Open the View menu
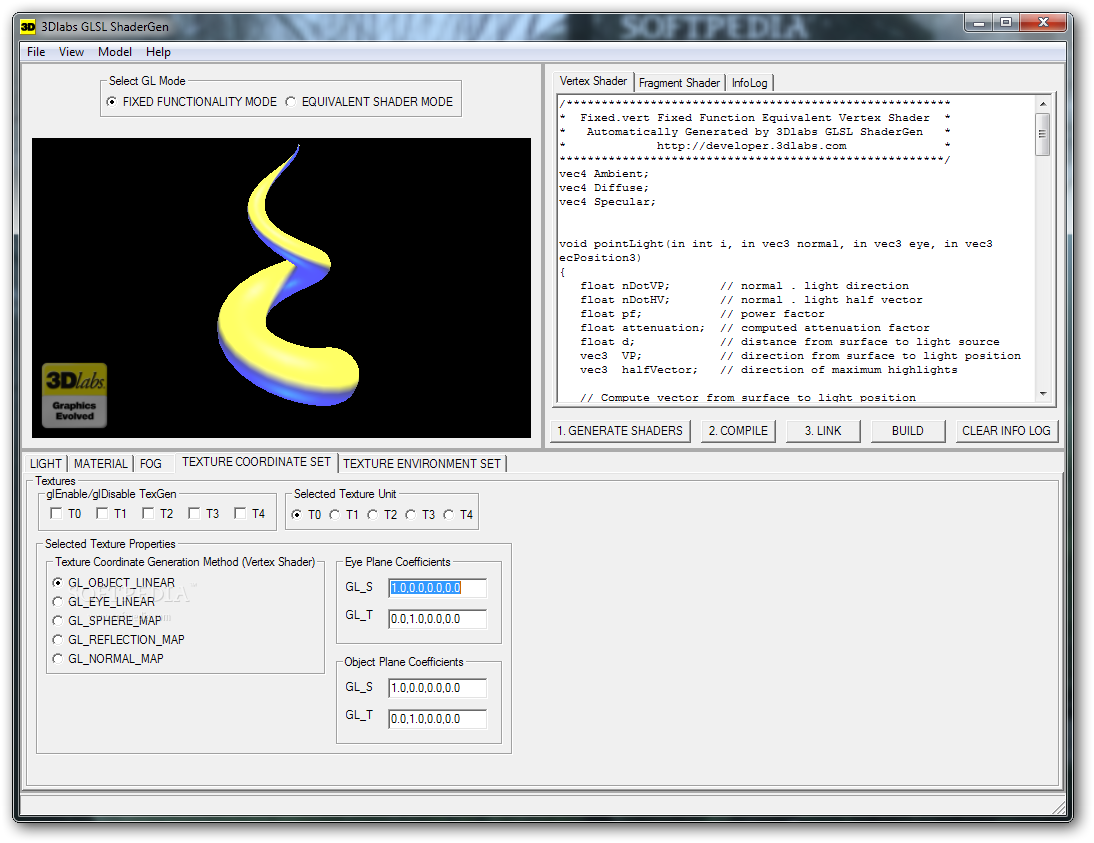 point(71,52)
